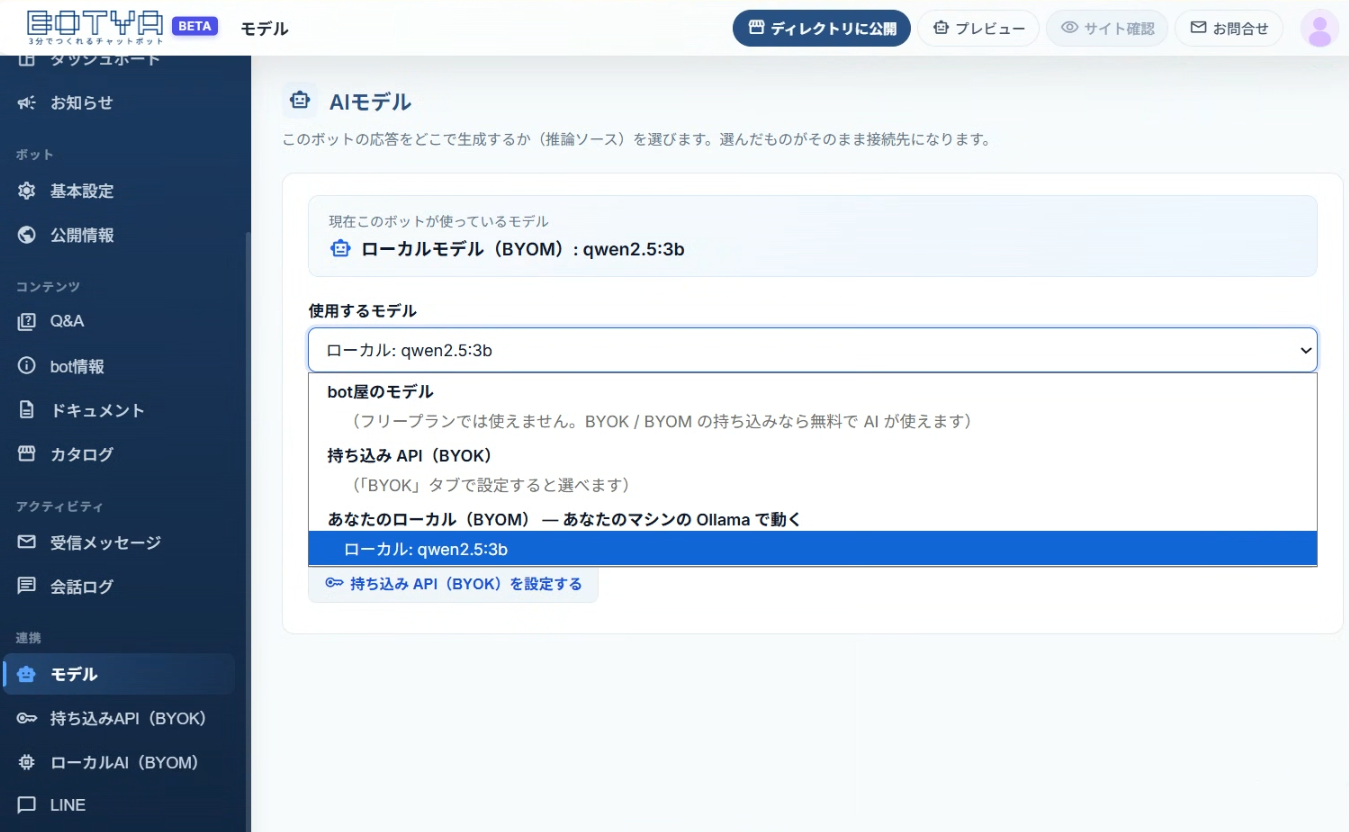Image resolution: width=1349 pixels, height=832 pixels.
Task: Click the gear icon beside 基本設定
Action: point(27,190)
